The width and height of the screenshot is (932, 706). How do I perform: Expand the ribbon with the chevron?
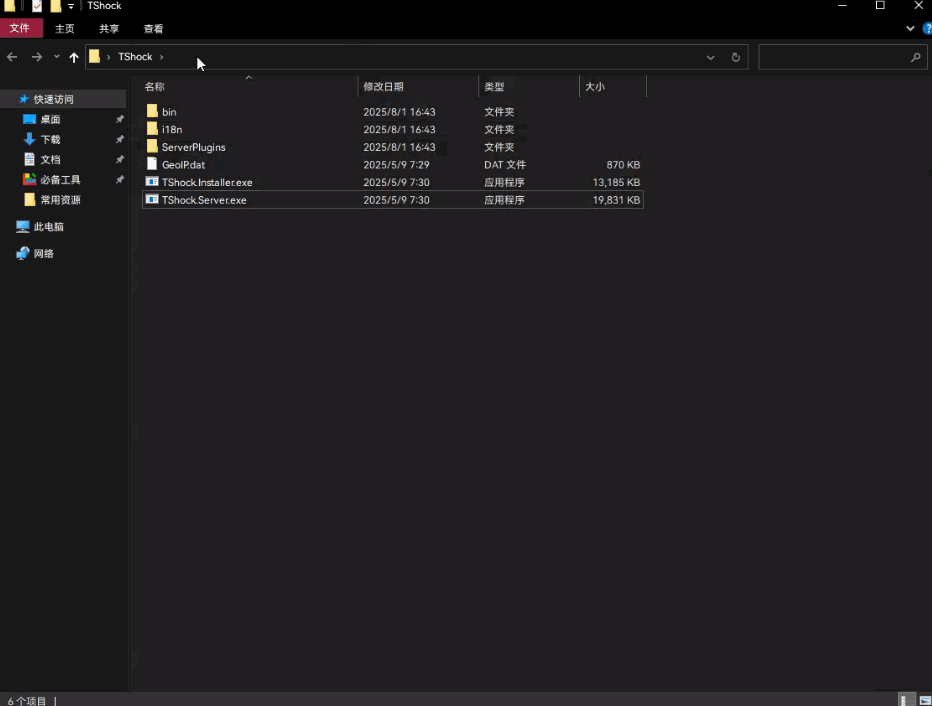click(x=910, y=28)
